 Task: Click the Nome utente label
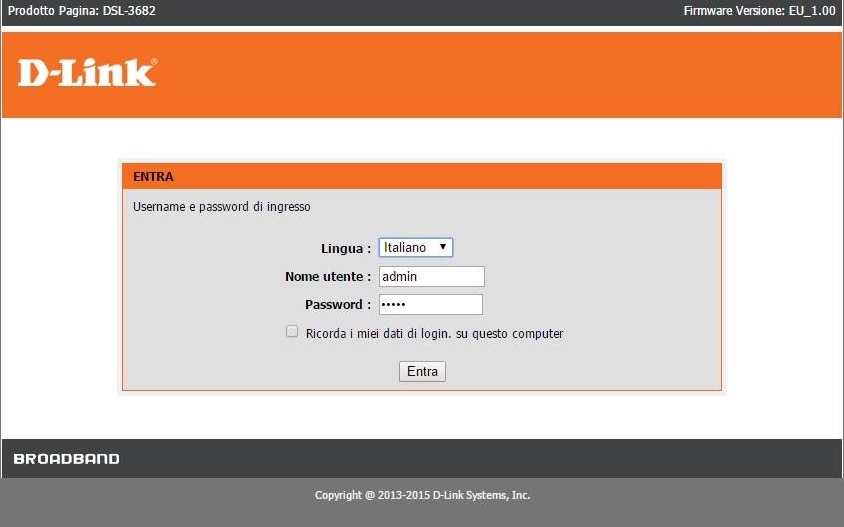[327, 277]
